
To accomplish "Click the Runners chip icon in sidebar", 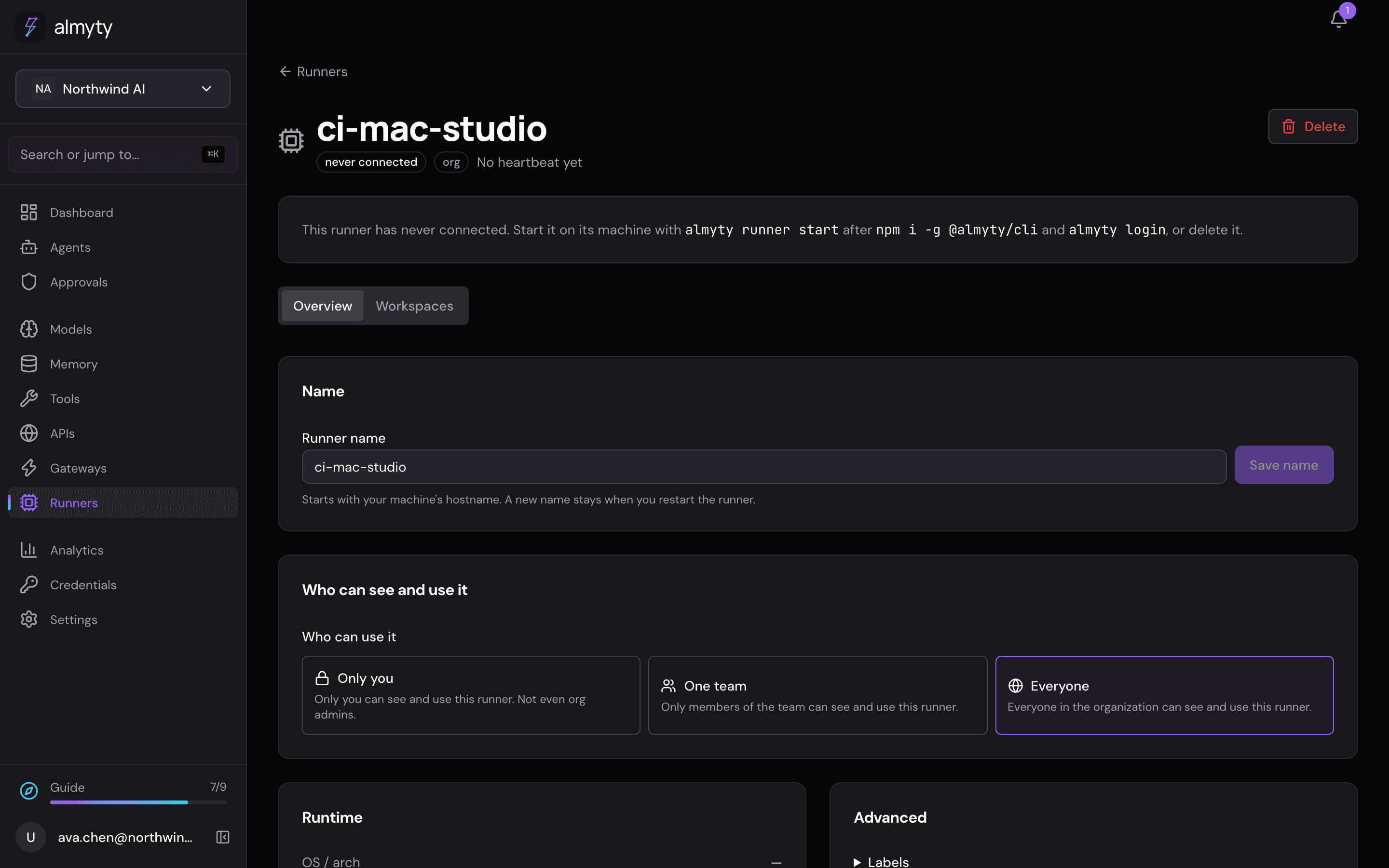I will click(29, 503).
